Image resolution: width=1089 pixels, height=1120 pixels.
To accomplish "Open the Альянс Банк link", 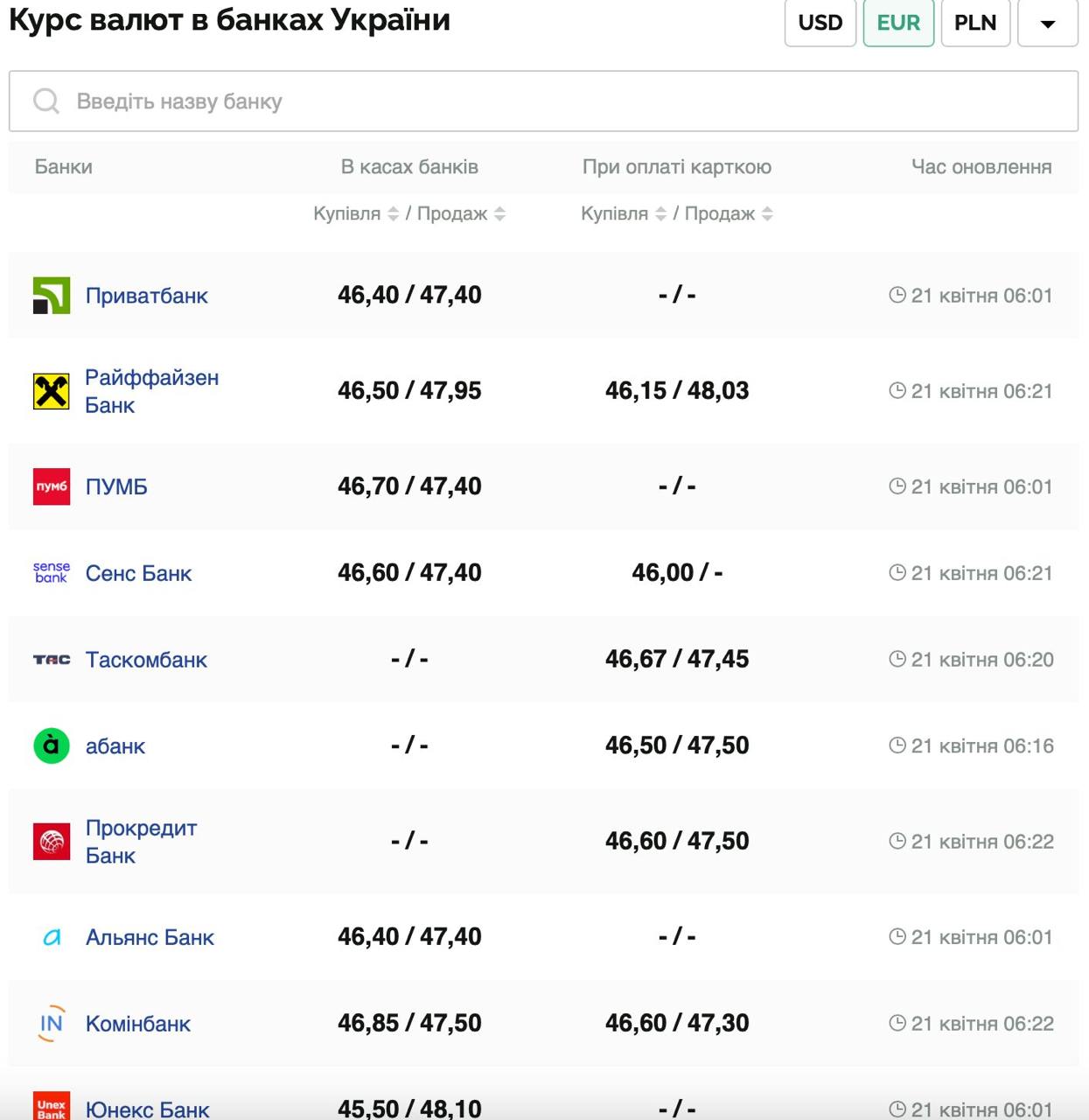I will 150,937.
